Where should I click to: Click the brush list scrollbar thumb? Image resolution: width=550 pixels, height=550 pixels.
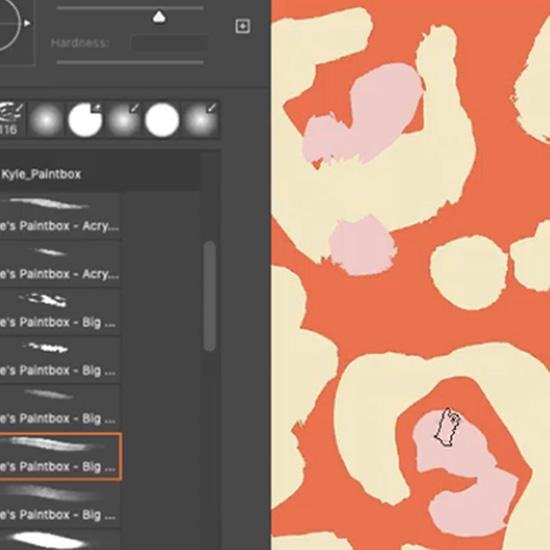click(210, 296)
